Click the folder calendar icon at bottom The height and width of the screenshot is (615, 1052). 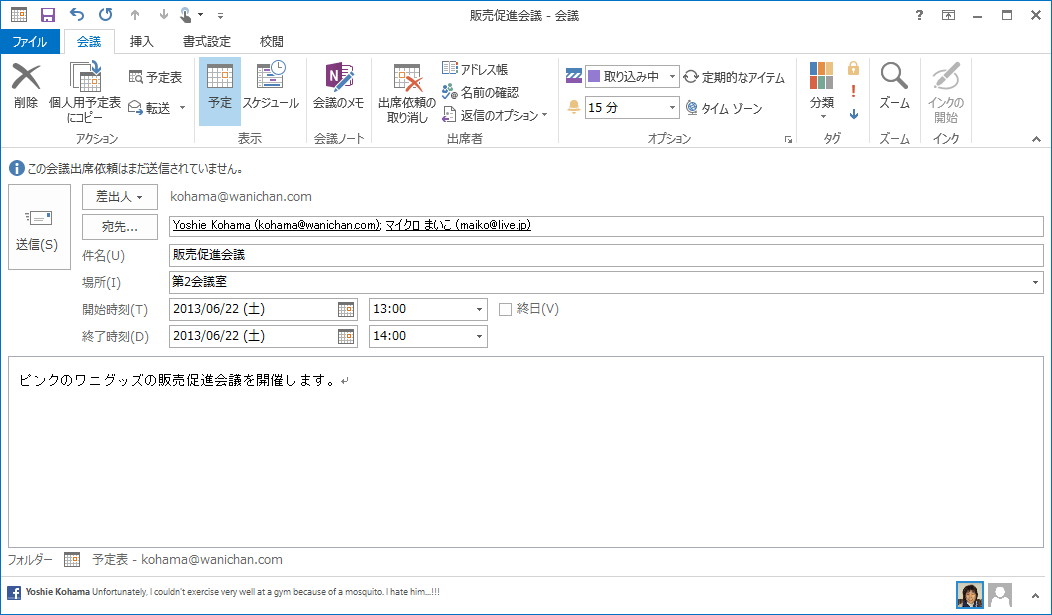pos(72,559)
